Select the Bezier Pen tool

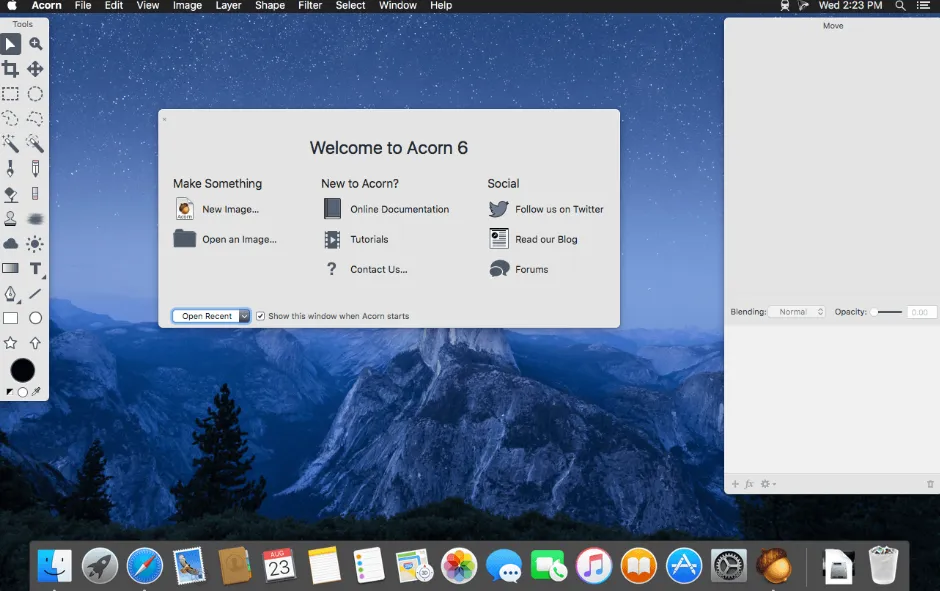pos(10,294)
